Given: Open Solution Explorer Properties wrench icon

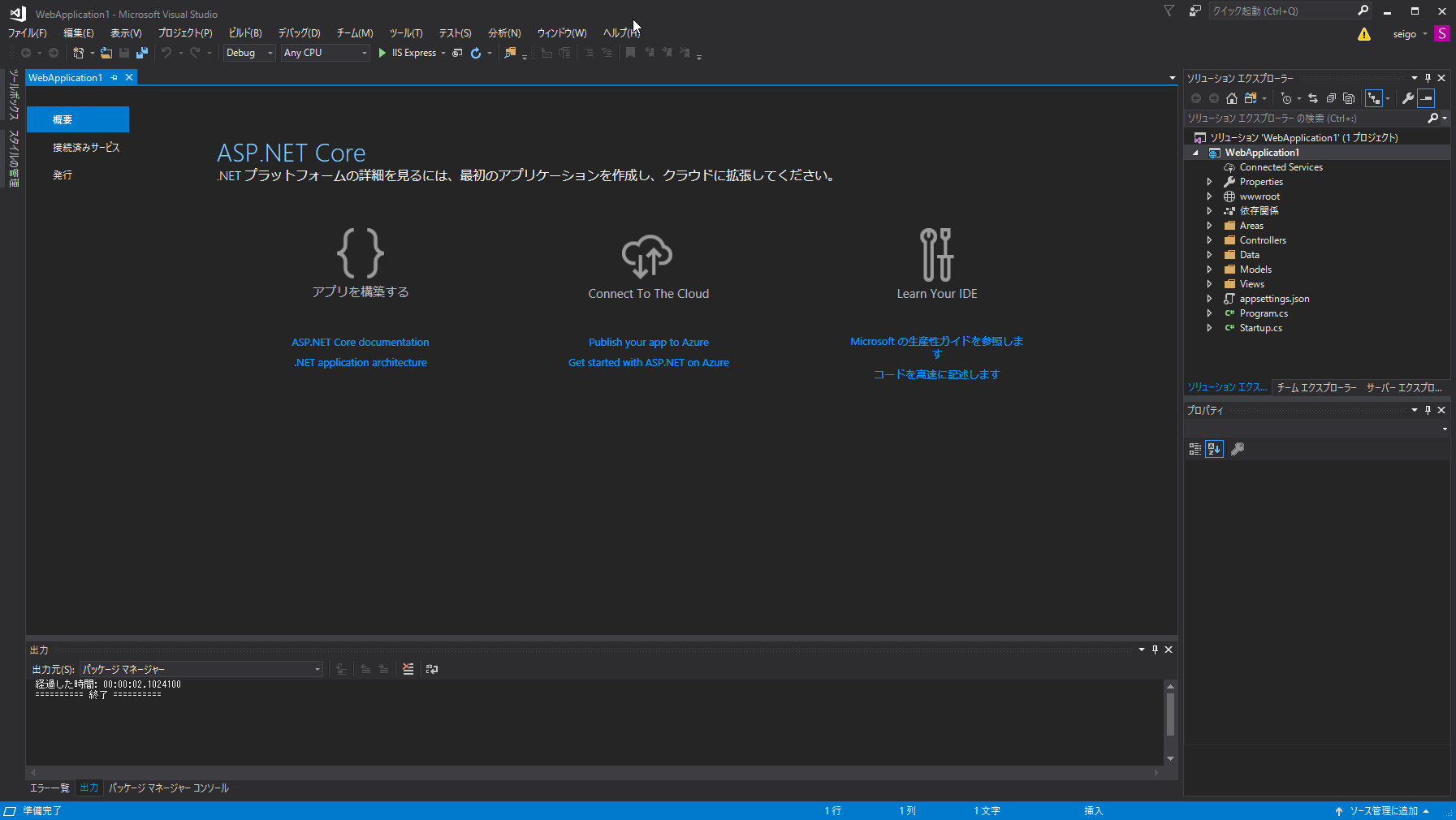Looking at the screenshot, I should click(x=1407, y=97).
